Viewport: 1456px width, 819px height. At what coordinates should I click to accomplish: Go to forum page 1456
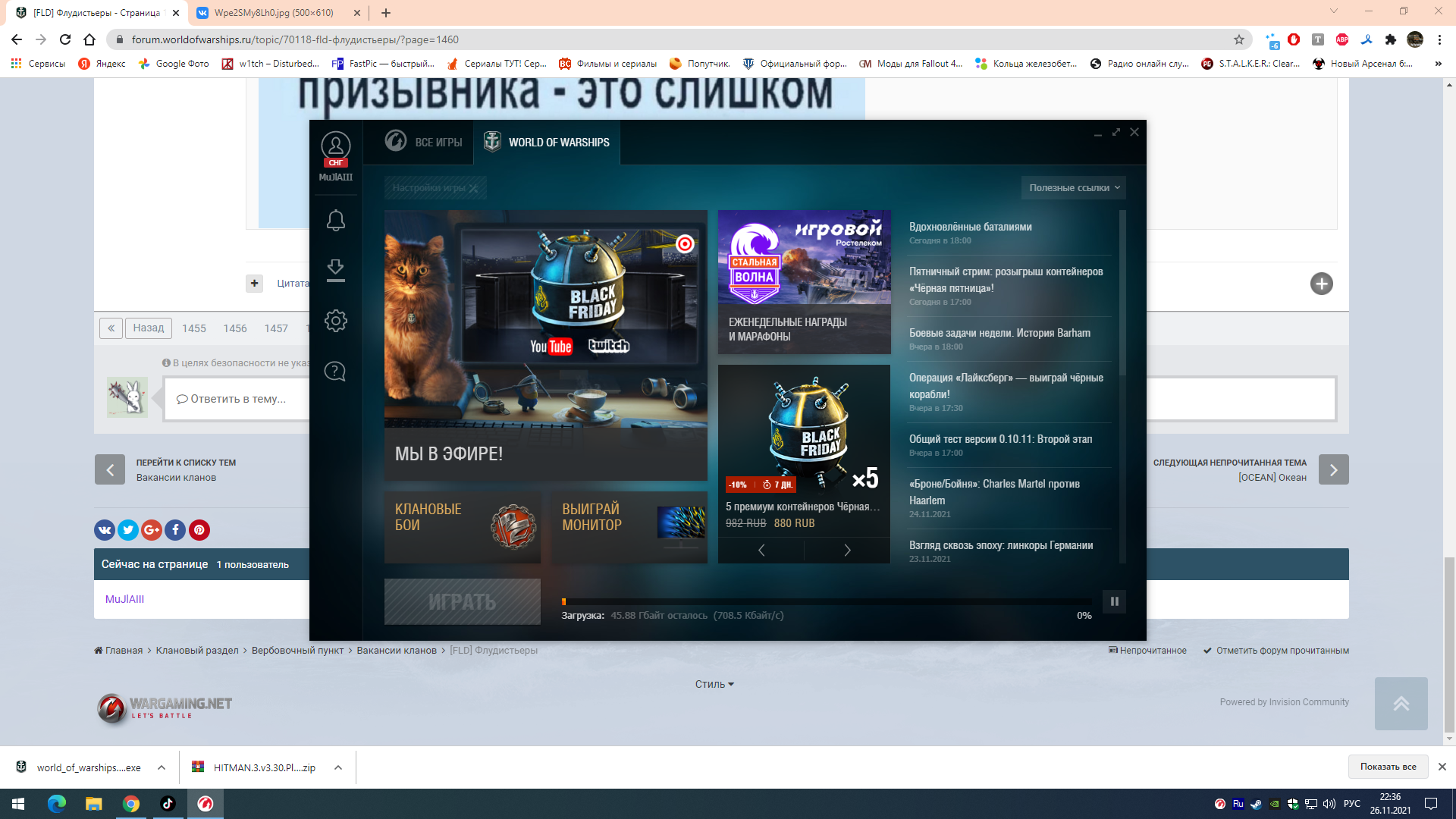pos(235,328)
